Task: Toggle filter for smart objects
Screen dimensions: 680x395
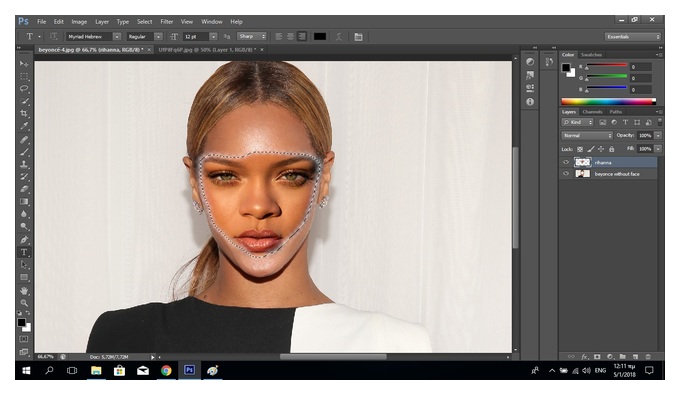Action: tap(648, 123)
